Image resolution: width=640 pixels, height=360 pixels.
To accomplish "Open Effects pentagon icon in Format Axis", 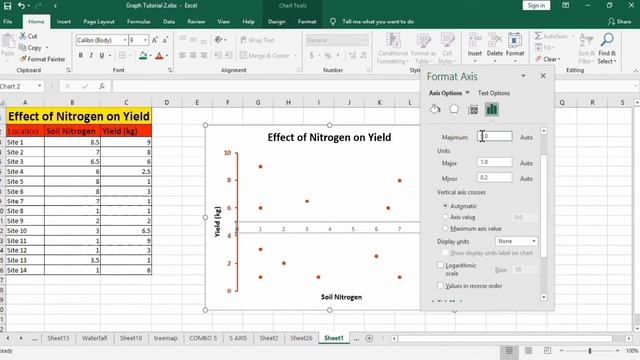I will (x=454, y=109).
